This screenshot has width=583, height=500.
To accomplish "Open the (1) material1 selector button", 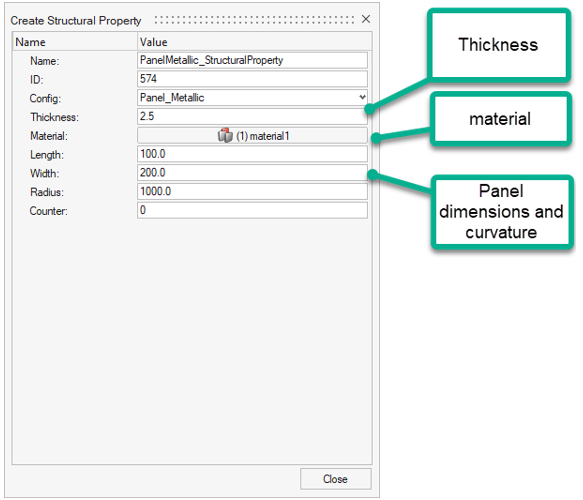I will [252, 136].
